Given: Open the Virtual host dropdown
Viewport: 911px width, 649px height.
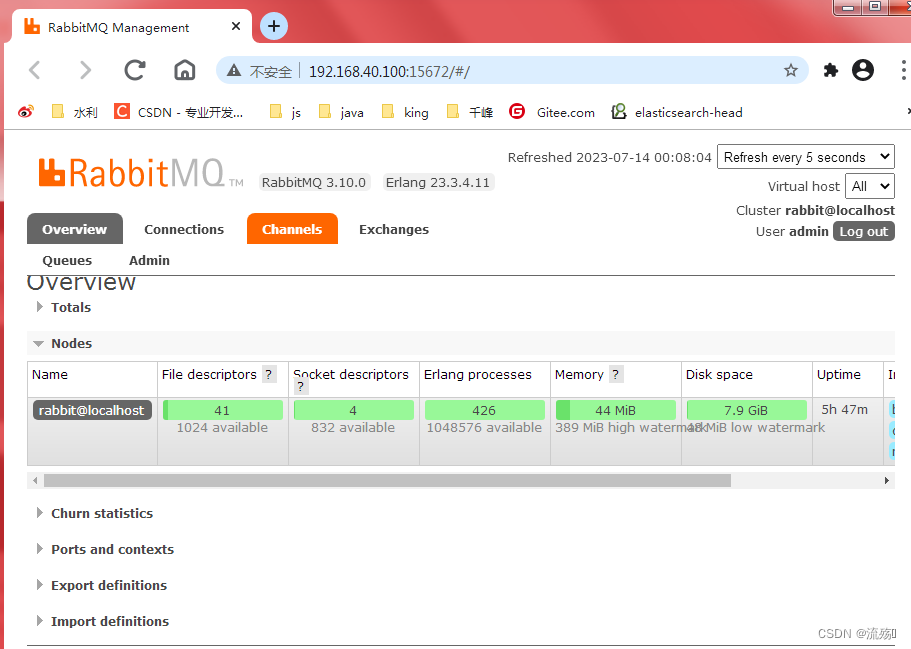Looking at the screenshot, I should (869, 186).
